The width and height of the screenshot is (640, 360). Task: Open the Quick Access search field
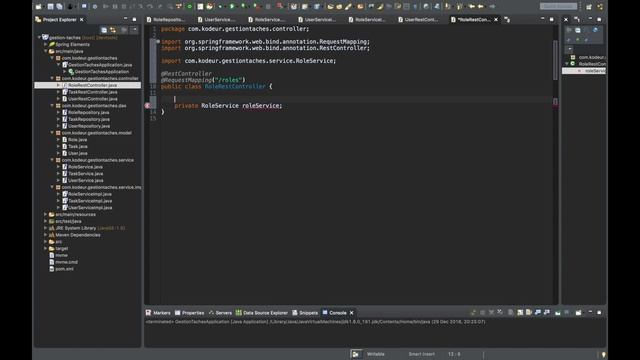pyautogui.click(x=558, y=7)
